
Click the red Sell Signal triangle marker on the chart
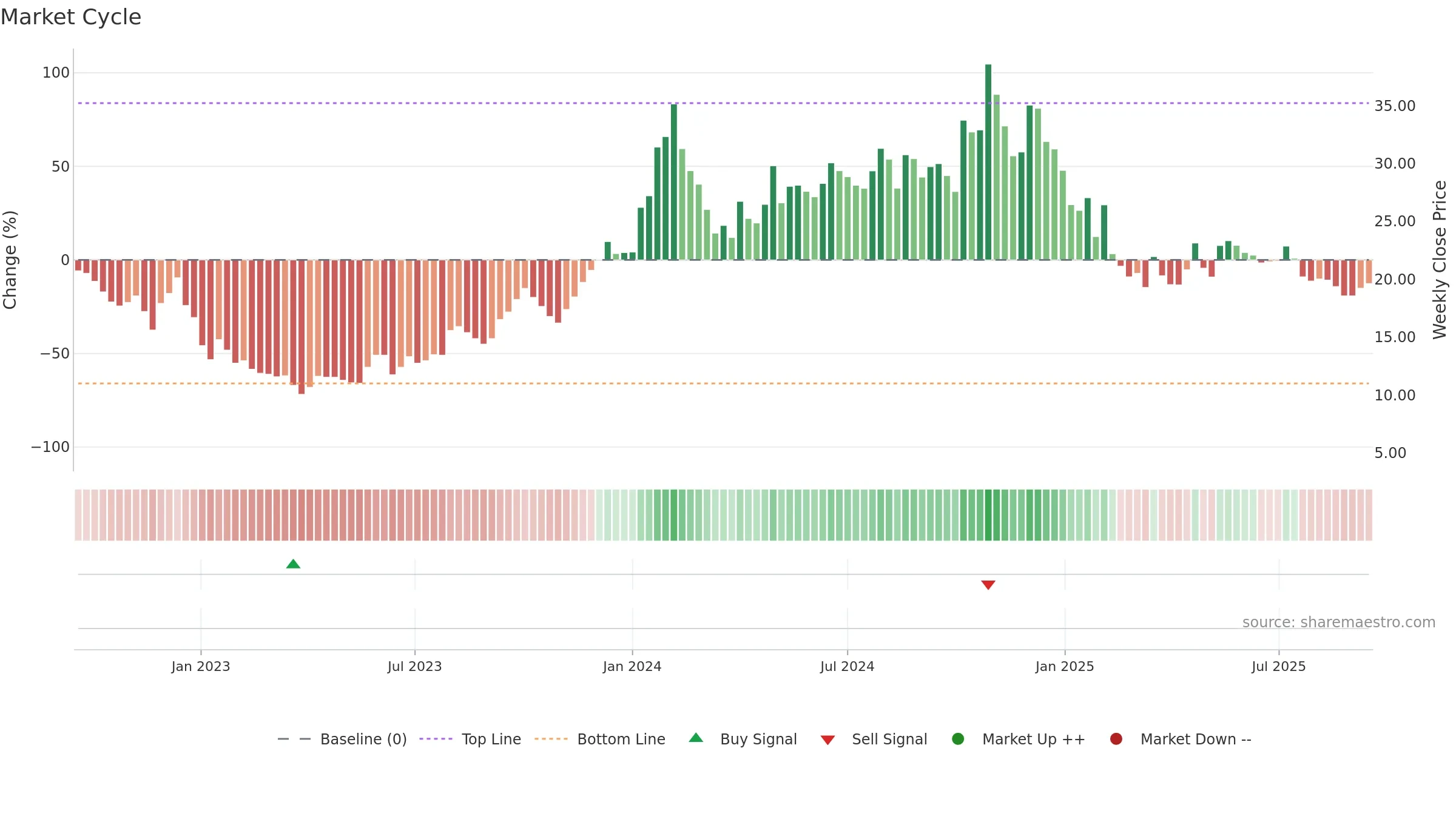[x=988, y=585]
